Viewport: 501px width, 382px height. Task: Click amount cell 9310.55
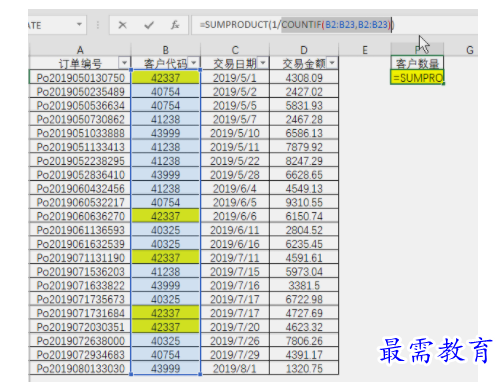coord(304,202)
